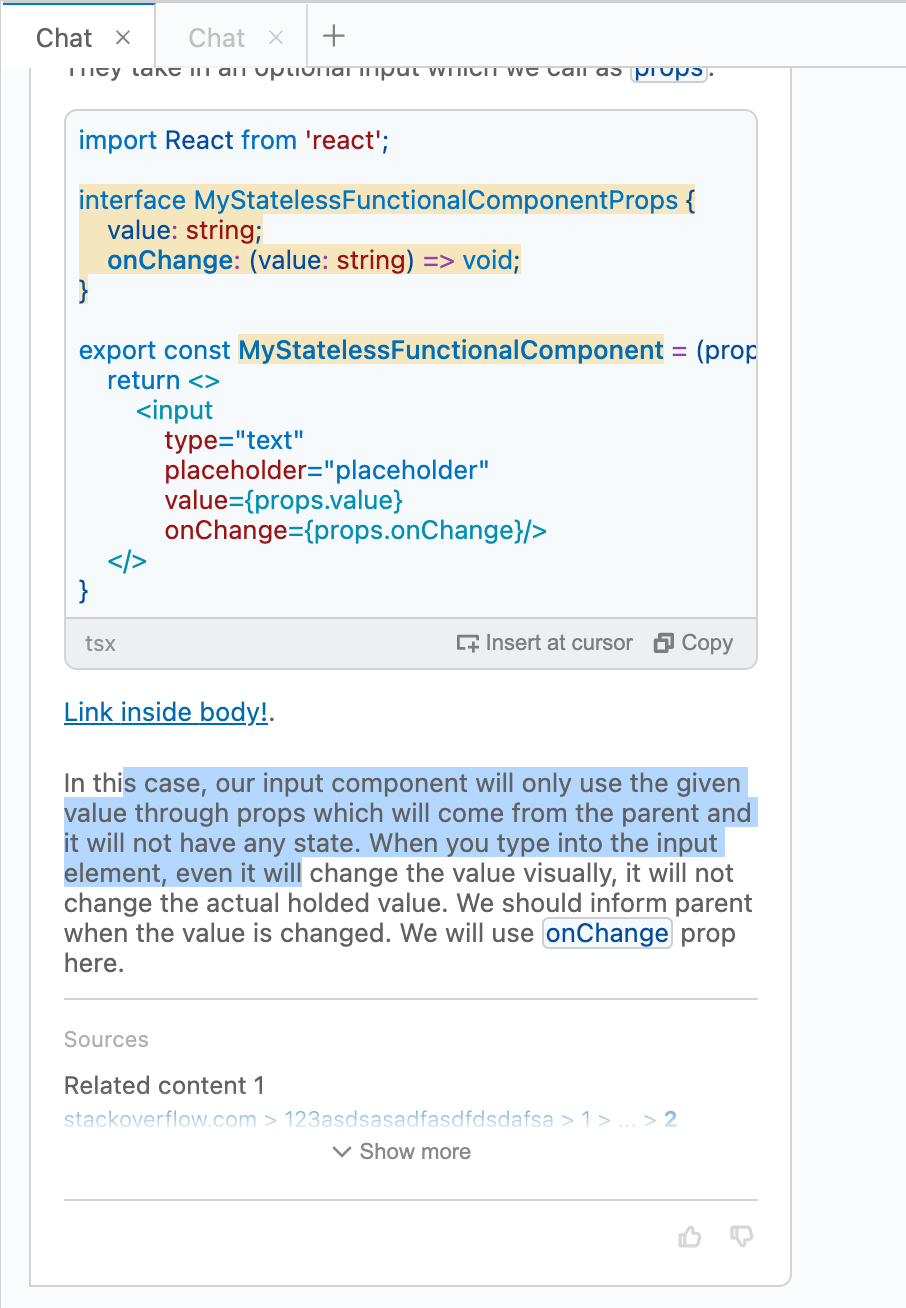Click the '<input' code line
The width and height of the screenshot is (906, 1308).
coord(175,410)
